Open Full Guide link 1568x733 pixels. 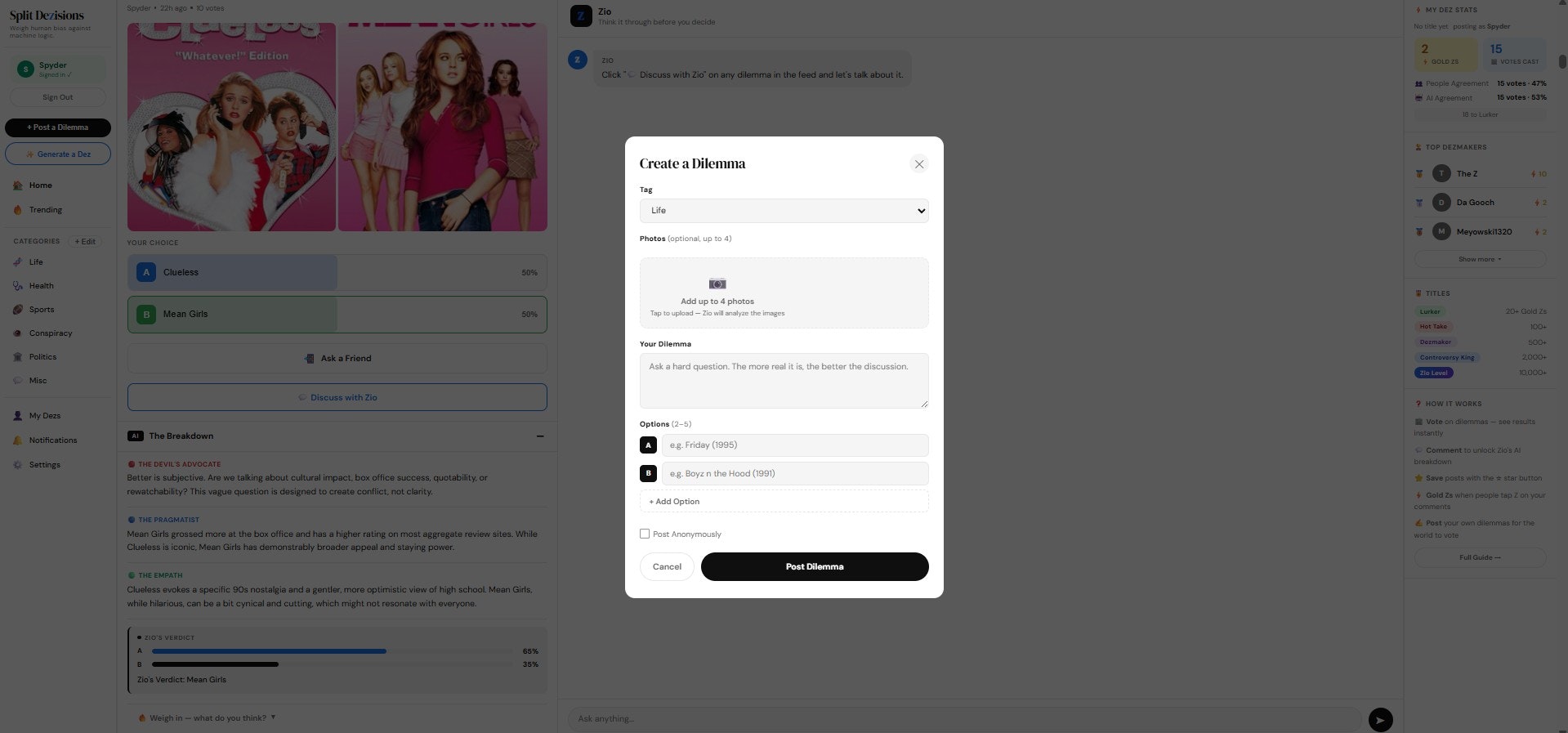pos(1480,557)
